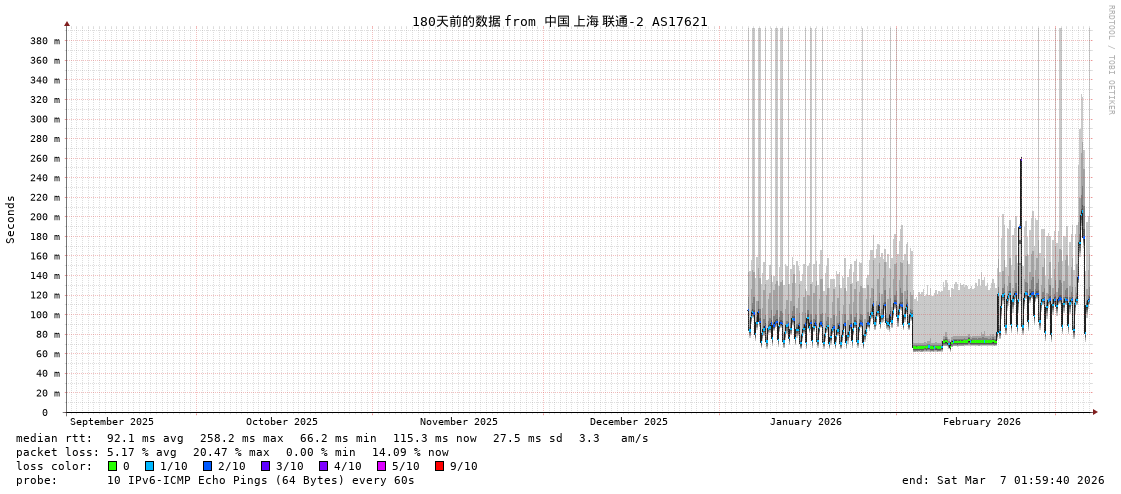Click the 380 m y-axis label
1121x494 pixels.
click(44, 41)
